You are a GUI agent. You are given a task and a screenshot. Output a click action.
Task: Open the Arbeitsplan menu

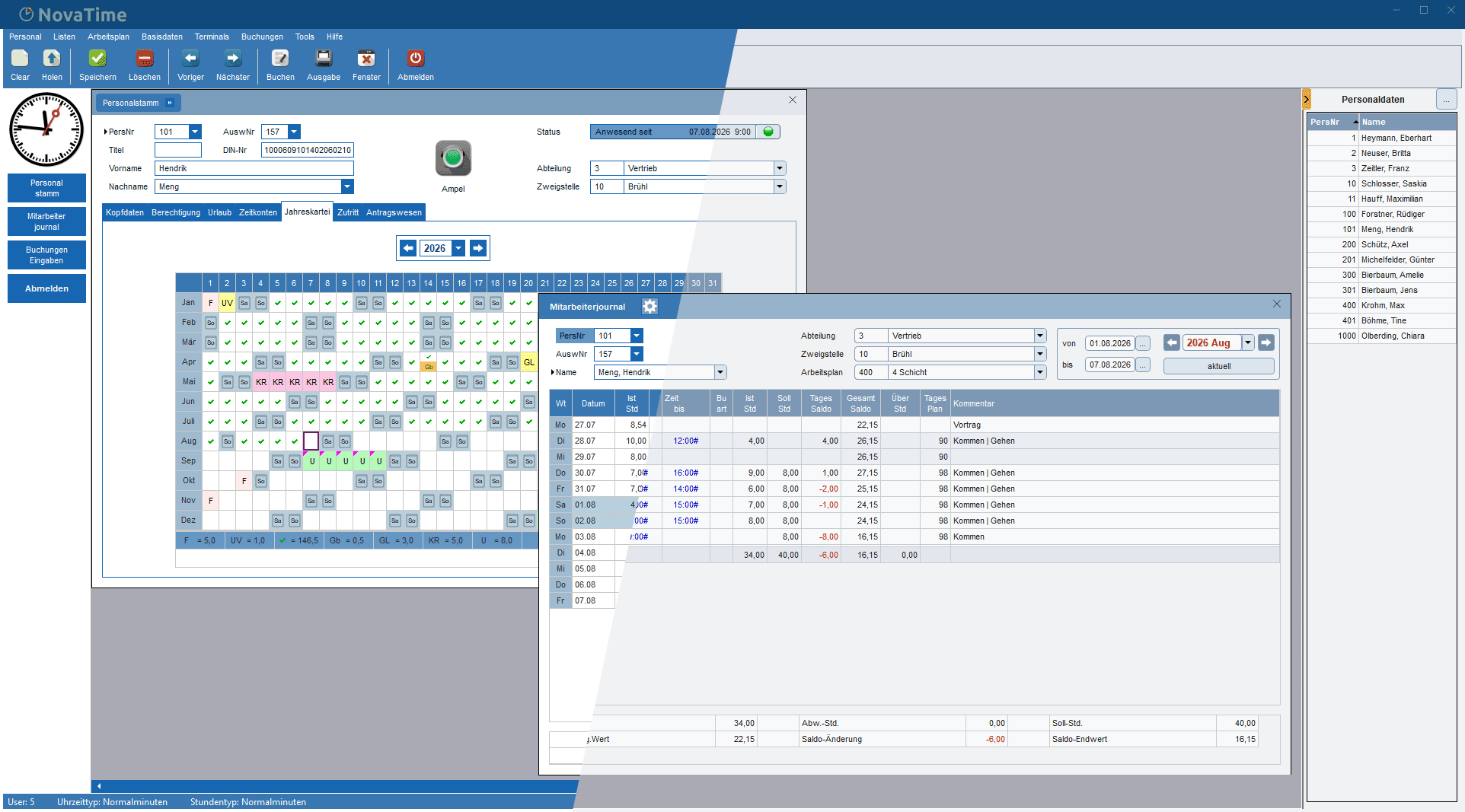coord(108,37)
